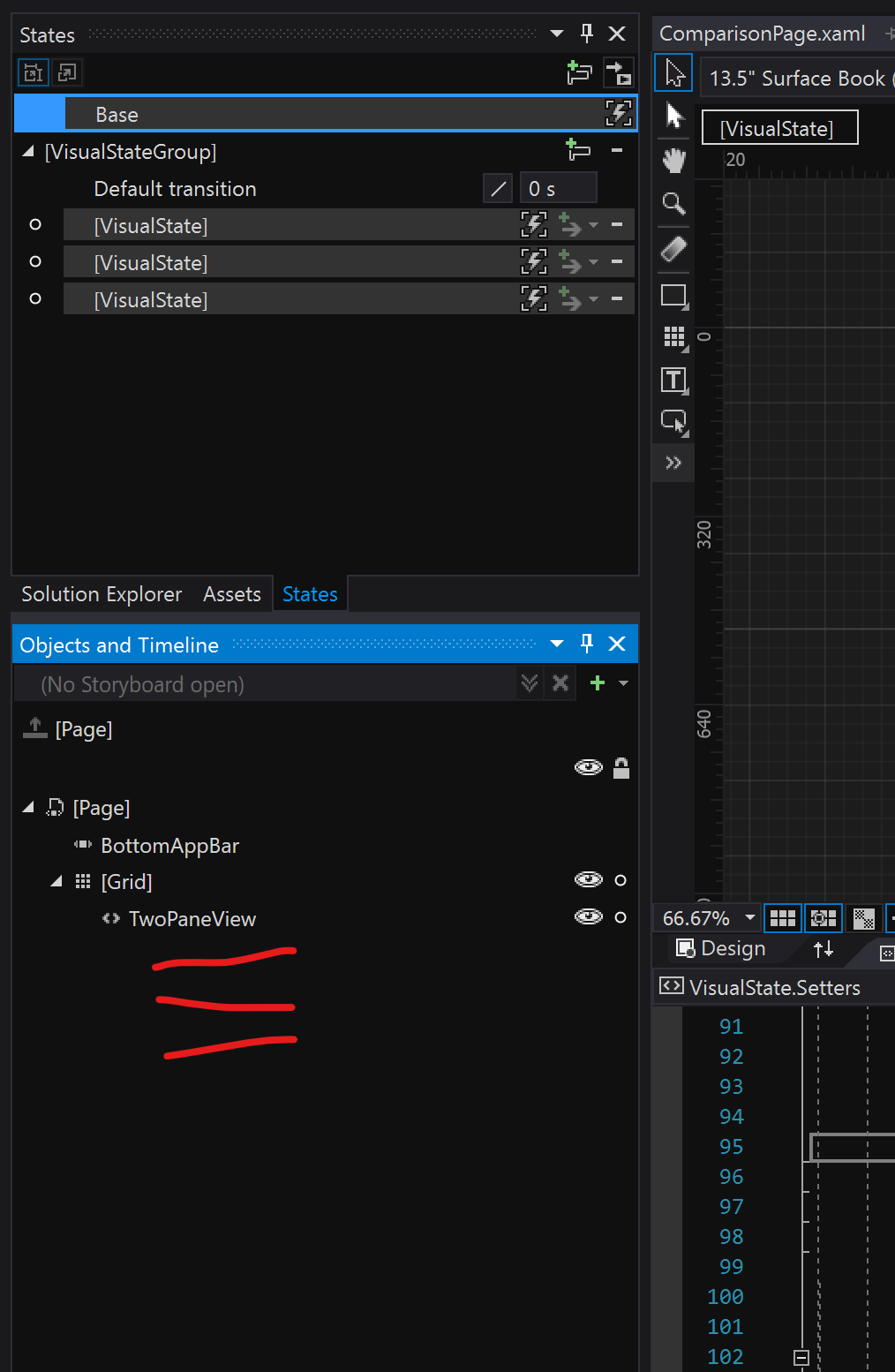Pin the States panel
The width and height of the screenshot is (895, 1372).
coord(587,34)
